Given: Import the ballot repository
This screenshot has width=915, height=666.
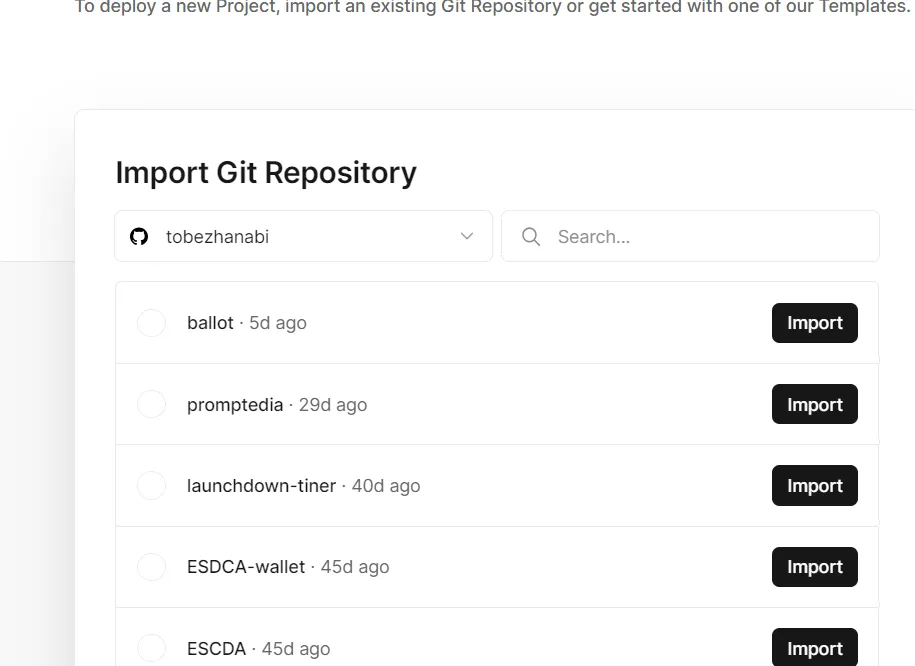Looking at the screenshot, I should (814, 323).
